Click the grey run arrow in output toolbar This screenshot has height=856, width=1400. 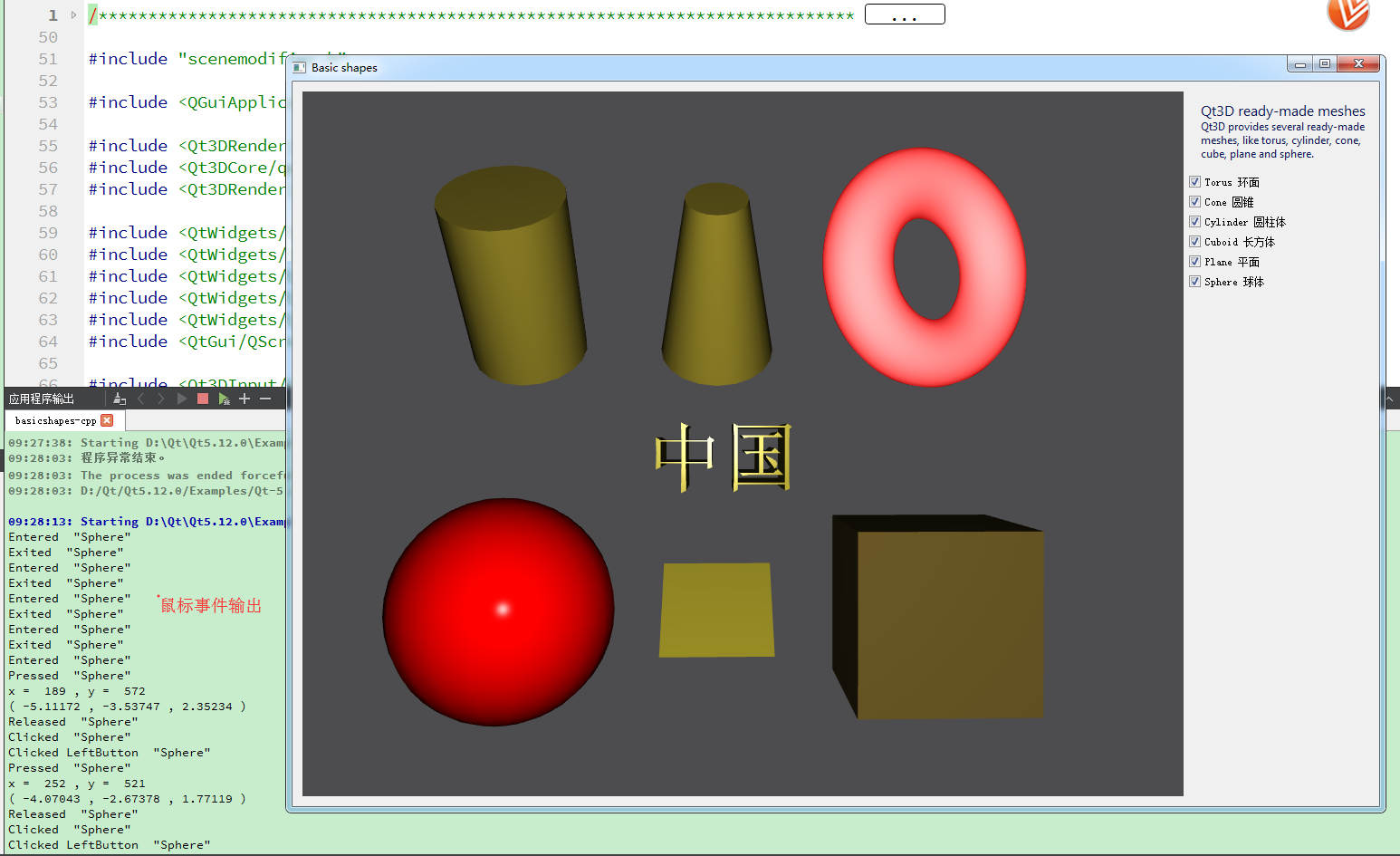(181, 399)
